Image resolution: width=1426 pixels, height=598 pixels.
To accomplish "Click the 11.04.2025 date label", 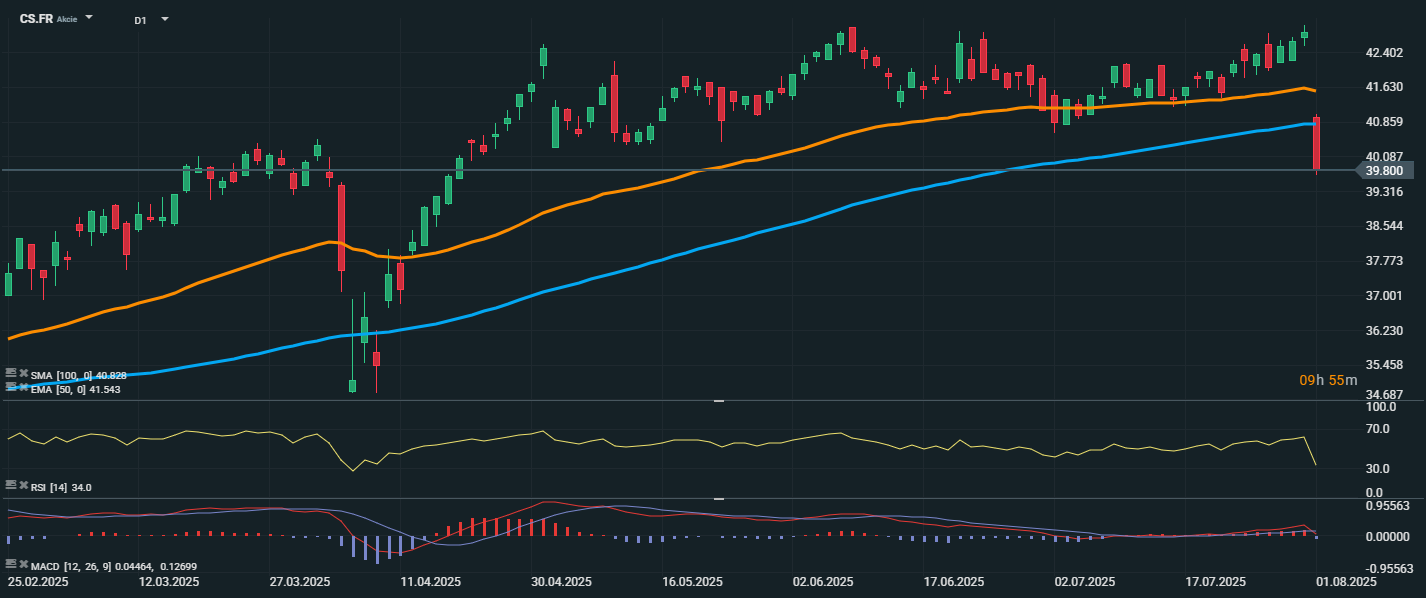I will click(430, 581).
